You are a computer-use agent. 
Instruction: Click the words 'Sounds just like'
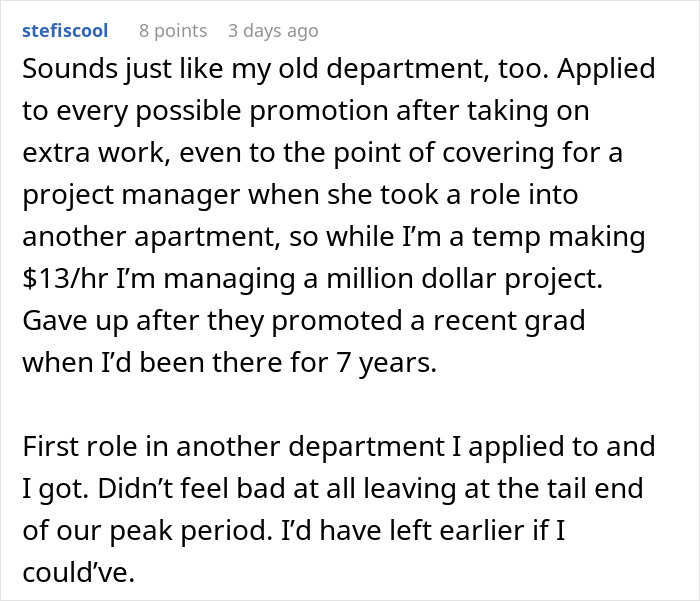tap(107, 70)
